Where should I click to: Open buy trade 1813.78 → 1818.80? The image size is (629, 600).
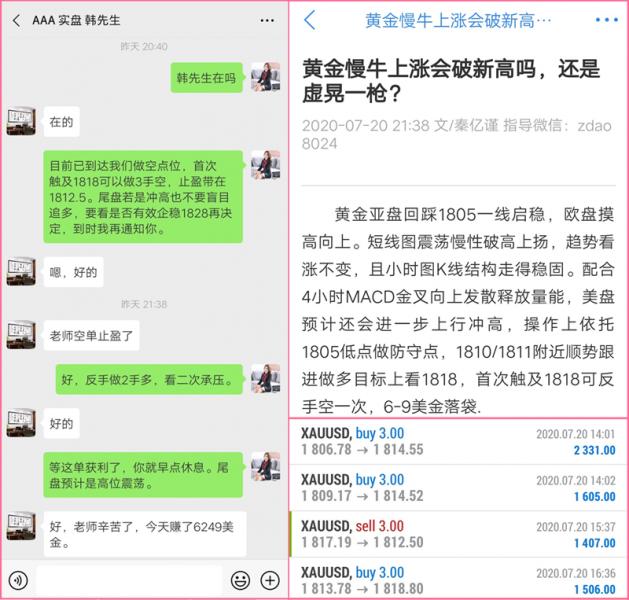coord(458,578)
